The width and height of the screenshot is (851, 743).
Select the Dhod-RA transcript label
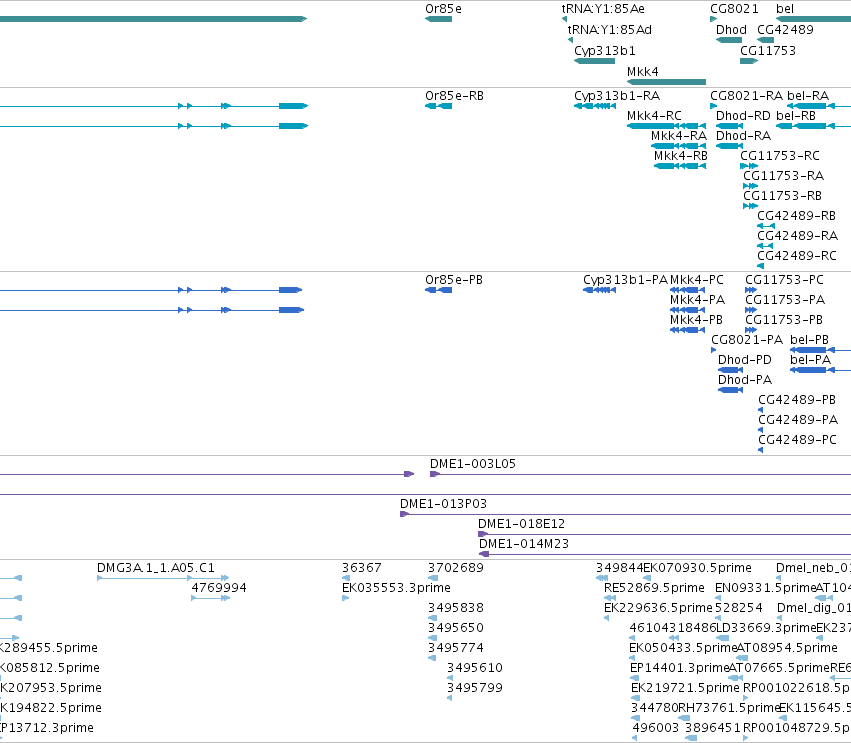[x=743, y=136]
